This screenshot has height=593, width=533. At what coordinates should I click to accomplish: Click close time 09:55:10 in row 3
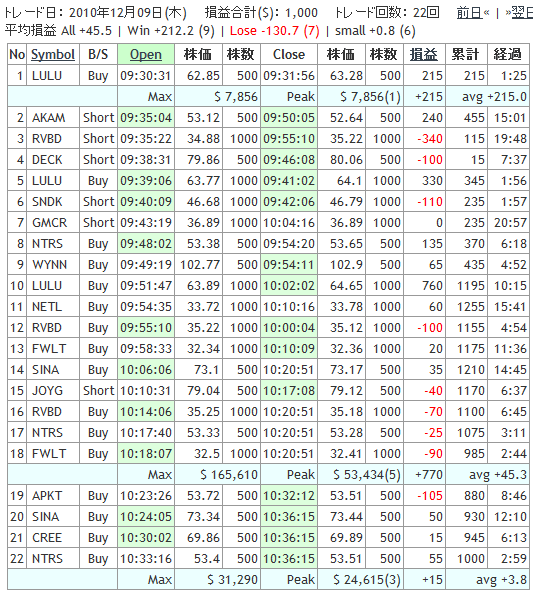(289, 139)
